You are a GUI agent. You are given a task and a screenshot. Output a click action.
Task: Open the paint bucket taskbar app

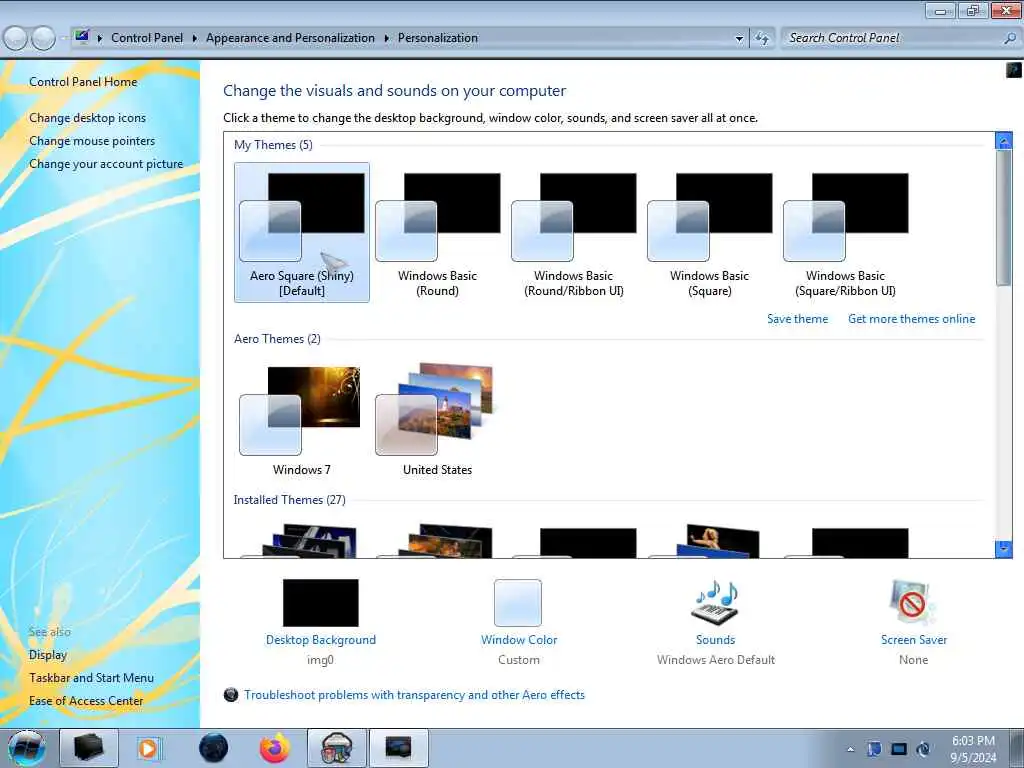[x=337, y=748]
